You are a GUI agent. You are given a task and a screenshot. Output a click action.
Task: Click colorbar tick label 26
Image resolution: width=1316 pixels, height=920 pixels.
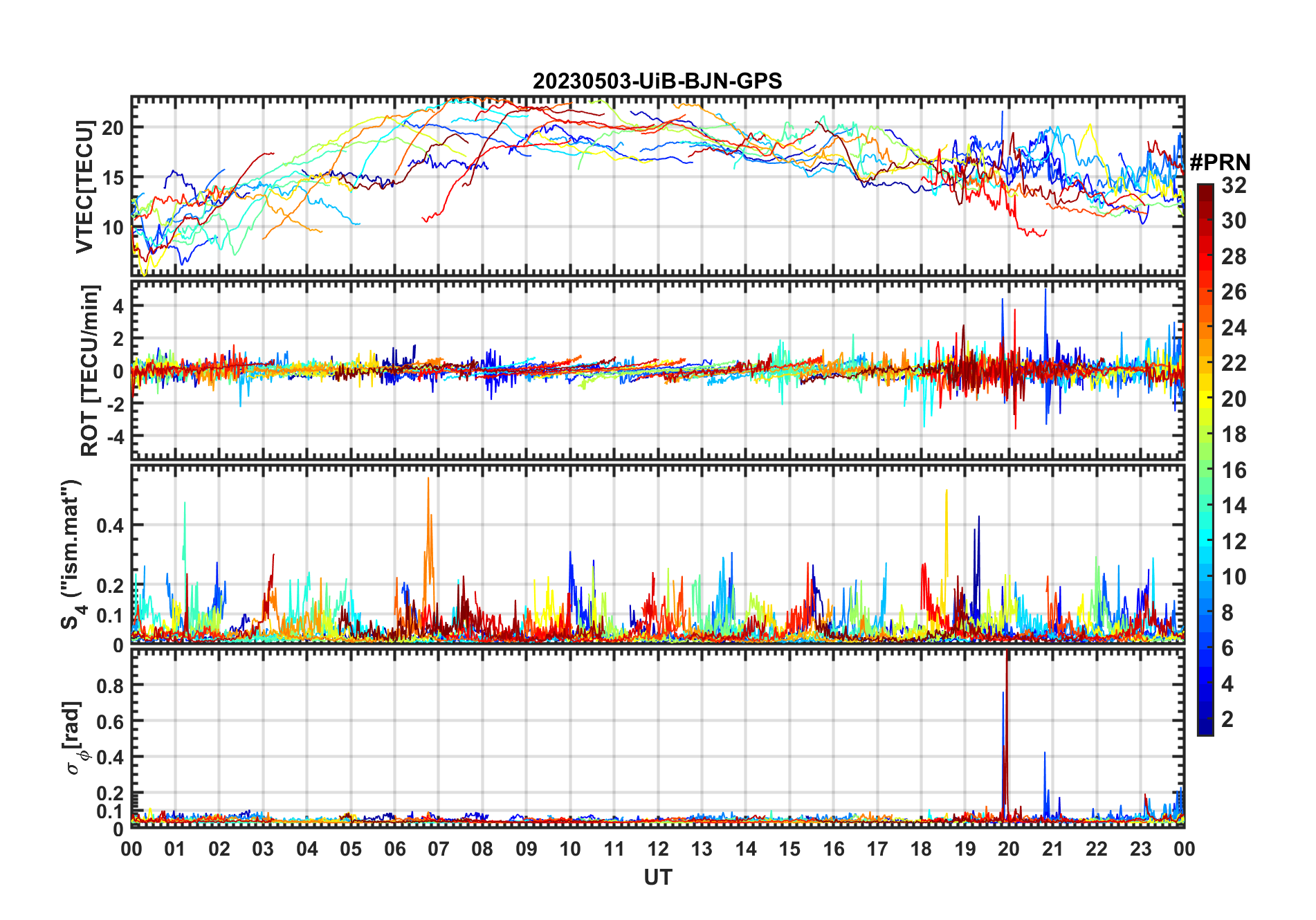point(1234,292)
